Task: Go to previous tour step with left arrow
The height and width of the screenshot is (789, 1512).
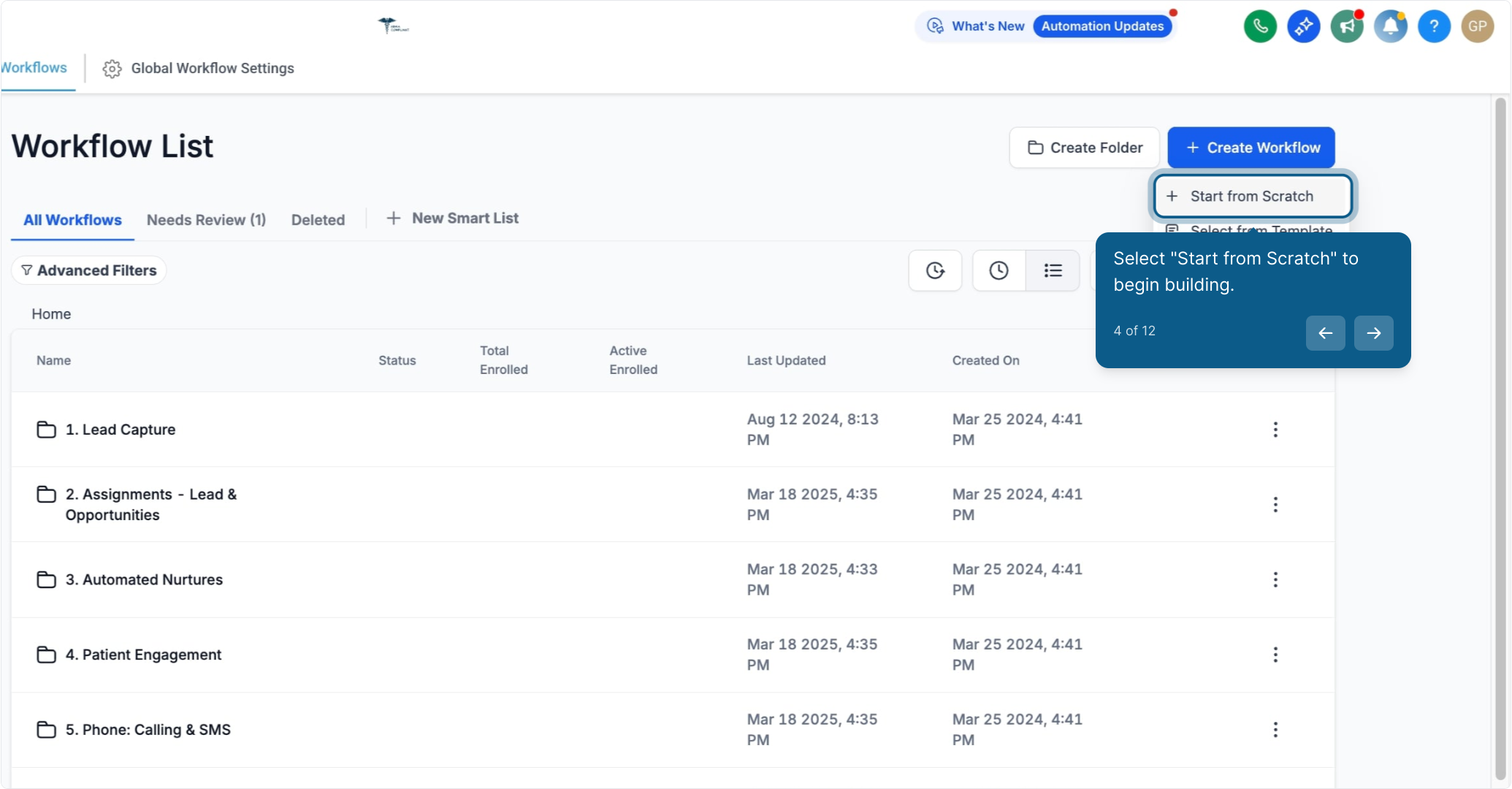Action: pos(1325,333)
